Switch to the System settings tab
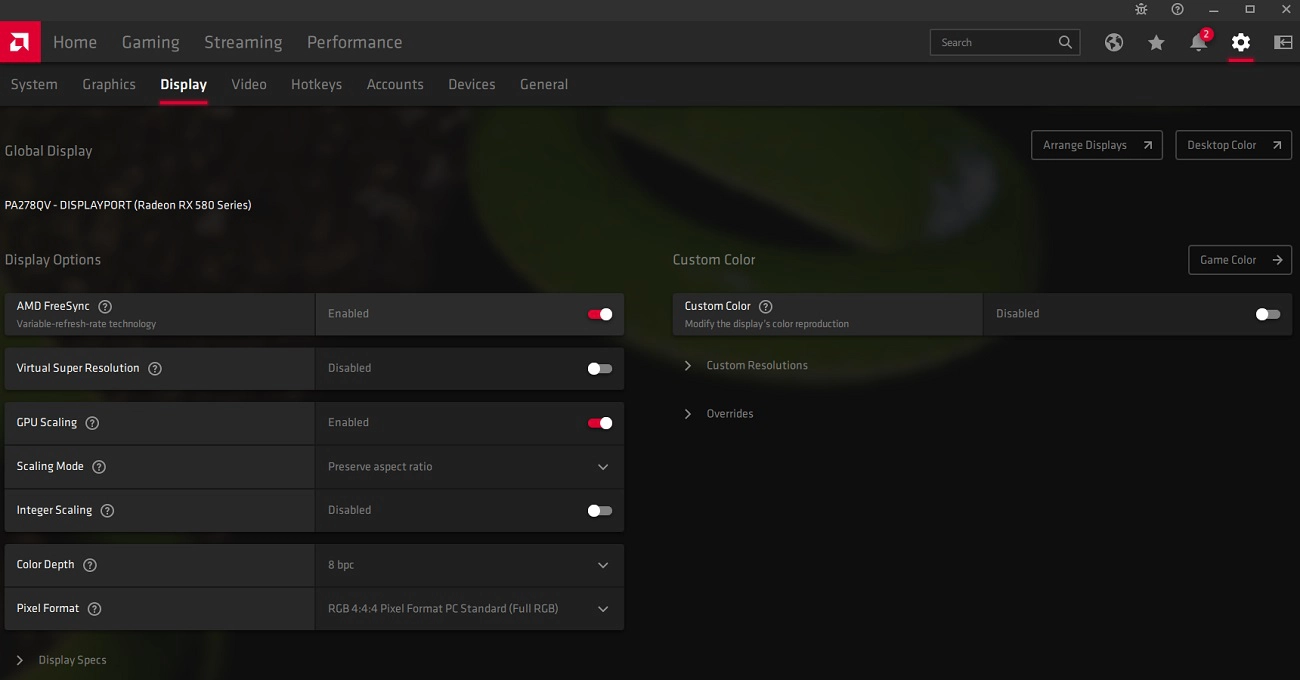Screen dimensions: 1300x680 [34, 84]
